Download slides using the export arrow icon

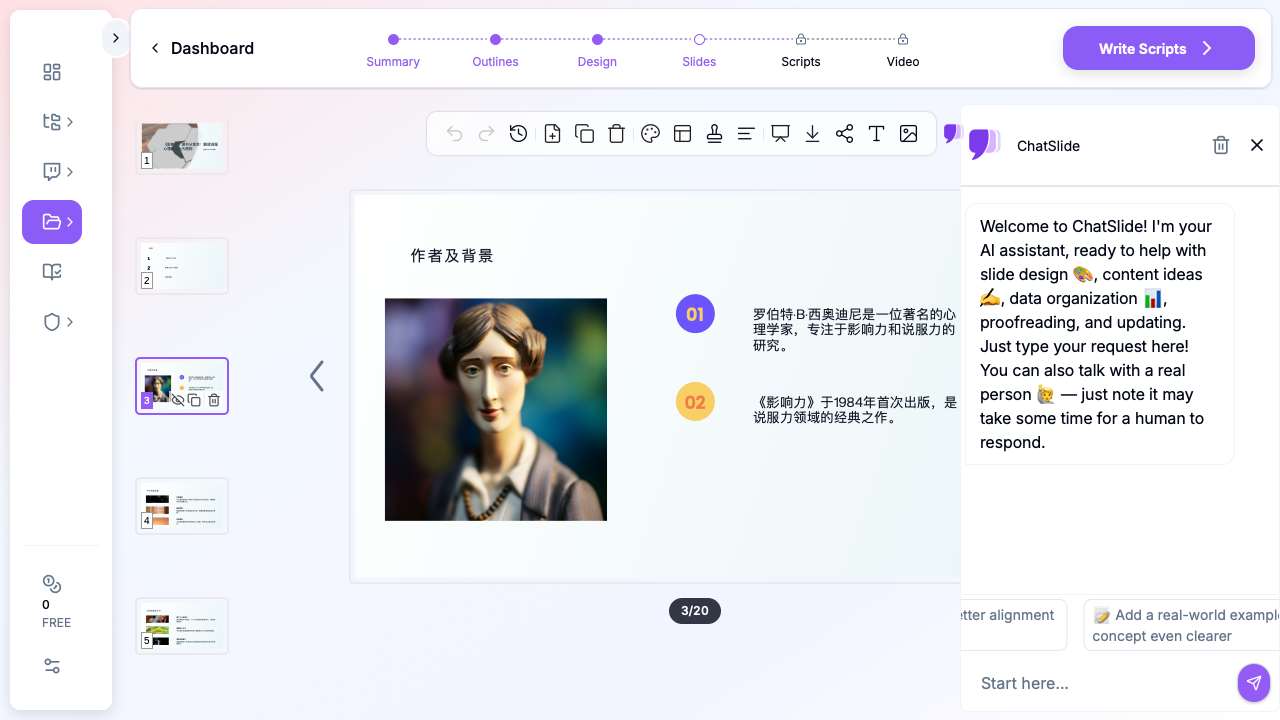coord(812,134)
